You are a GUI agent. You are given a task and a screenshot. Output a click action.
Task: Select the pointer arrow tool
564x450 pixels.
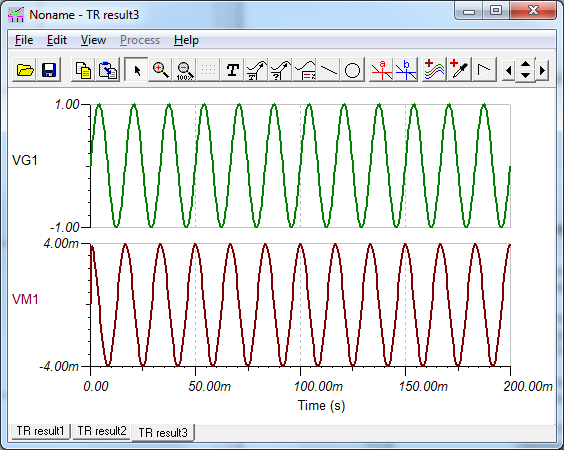click(136, 69)
